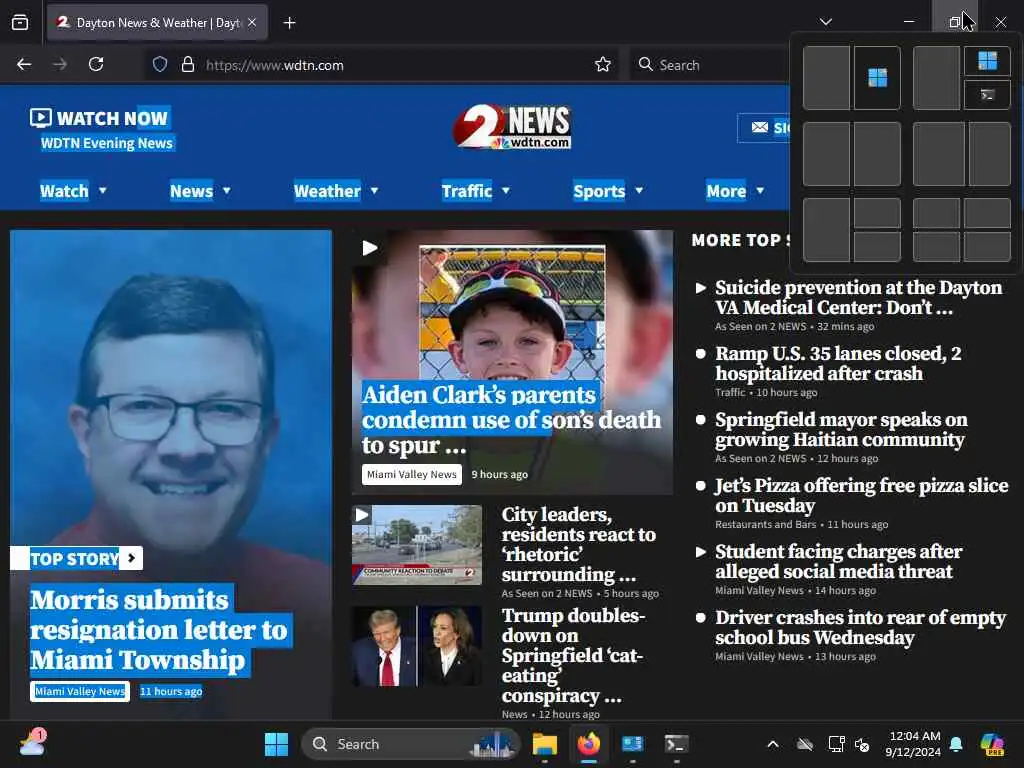
Task: Go forward to the next page
Action: (x=60, y=65)
